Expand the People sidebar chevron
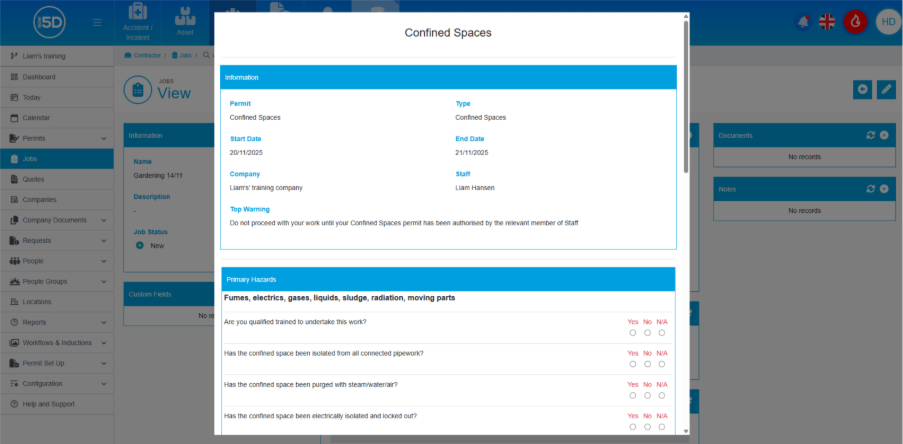Viewport: 903px width, 444px height. (x=104, y=261)
